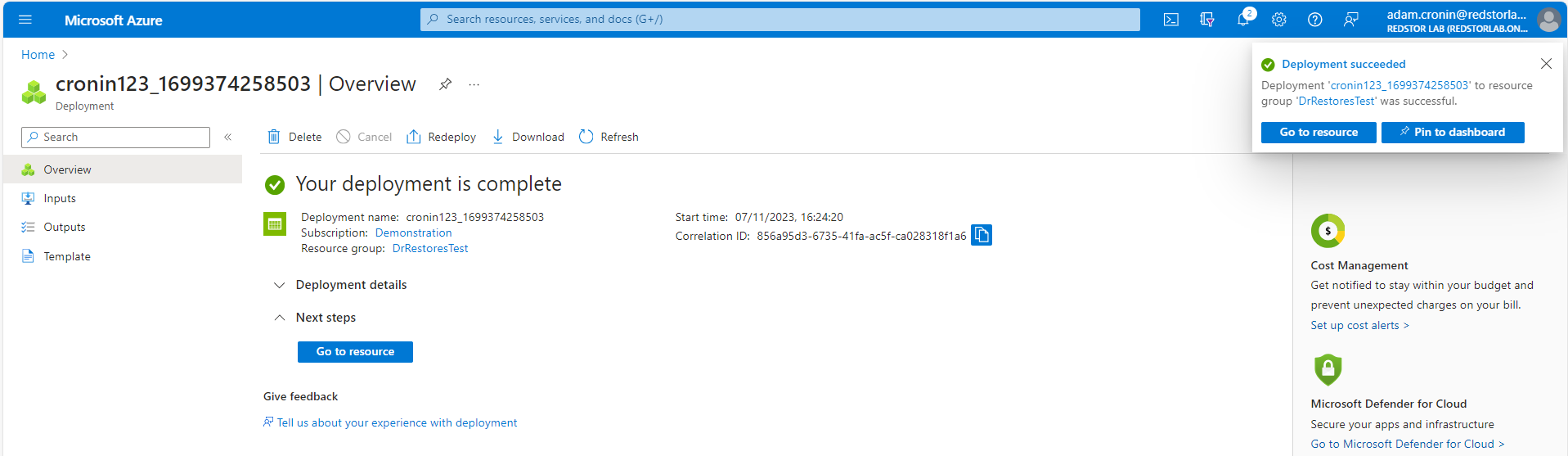
Task: Open the Directories and subscriptions filter icon
Action: pos(1207,20)
